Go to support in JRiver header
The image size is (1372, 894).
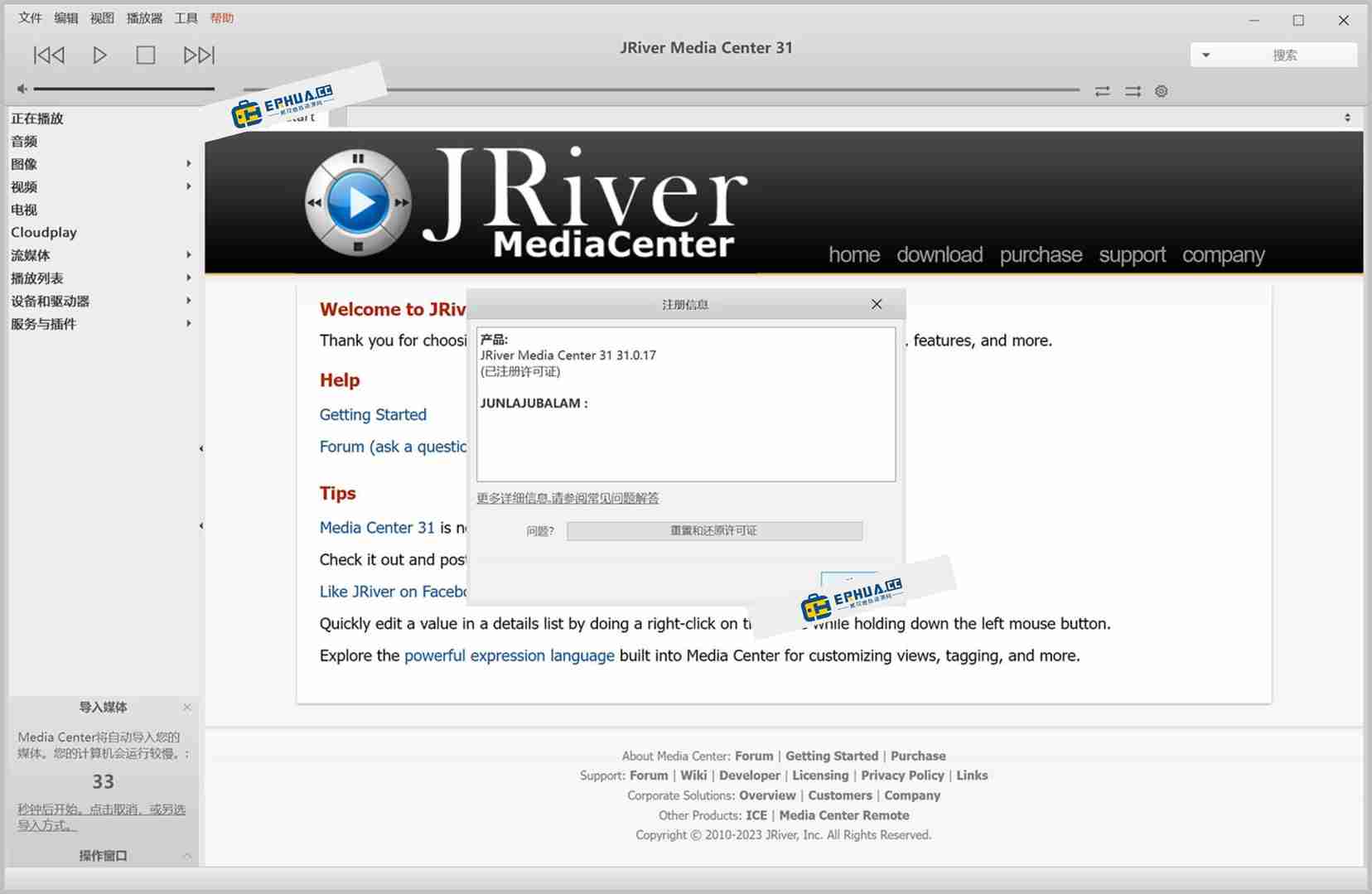[1132, 255]
